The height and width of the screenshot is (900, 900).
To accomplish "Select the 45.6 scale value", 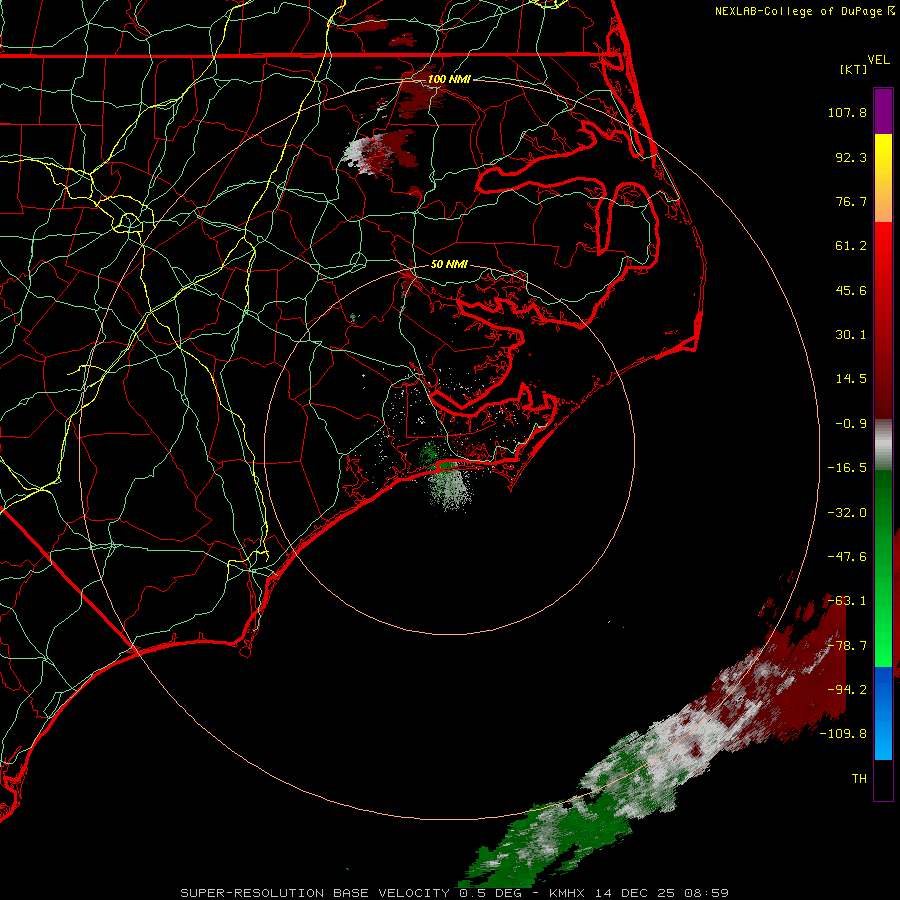I will 851,290.
